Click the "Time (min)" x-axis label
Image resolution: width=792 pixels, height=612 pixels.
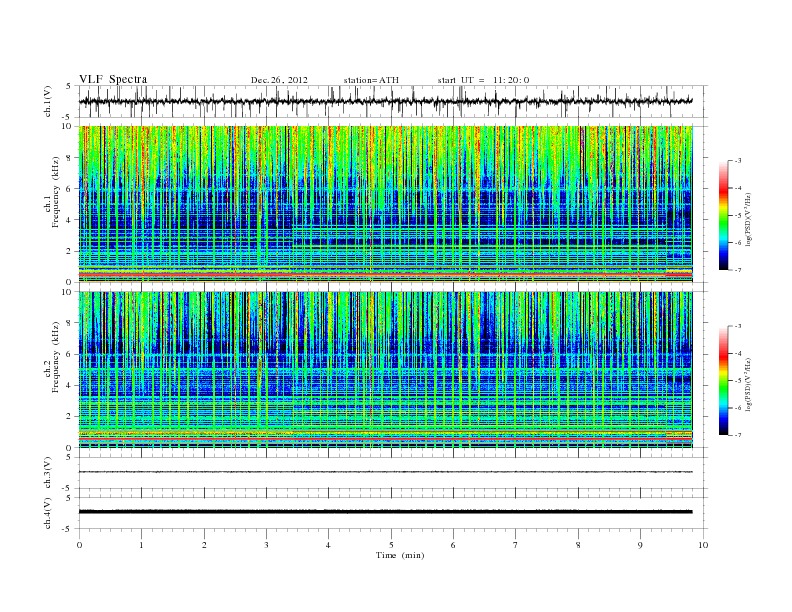[400, 555]
